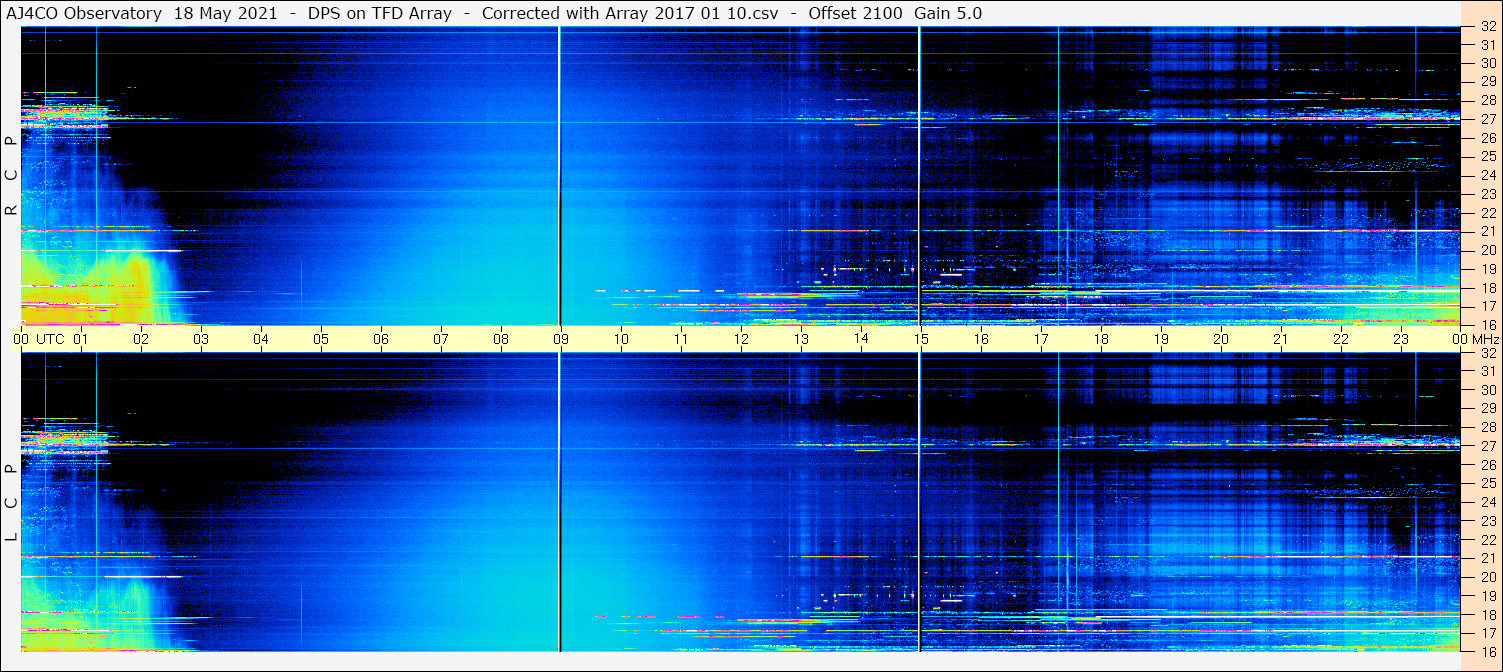Click the 31 MHz label of LCP frequency scale
This screenshot has height=672, width=1503.
pos(1487,371)
